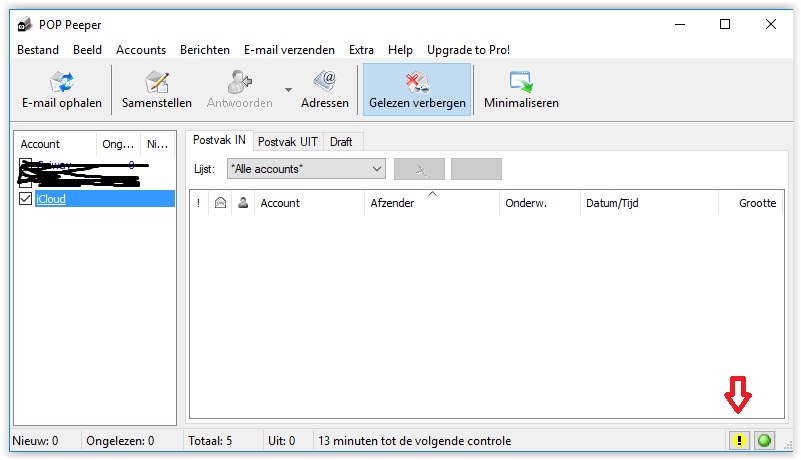
Task: Sort messages by Afzender column
Action: pos(432,203)
